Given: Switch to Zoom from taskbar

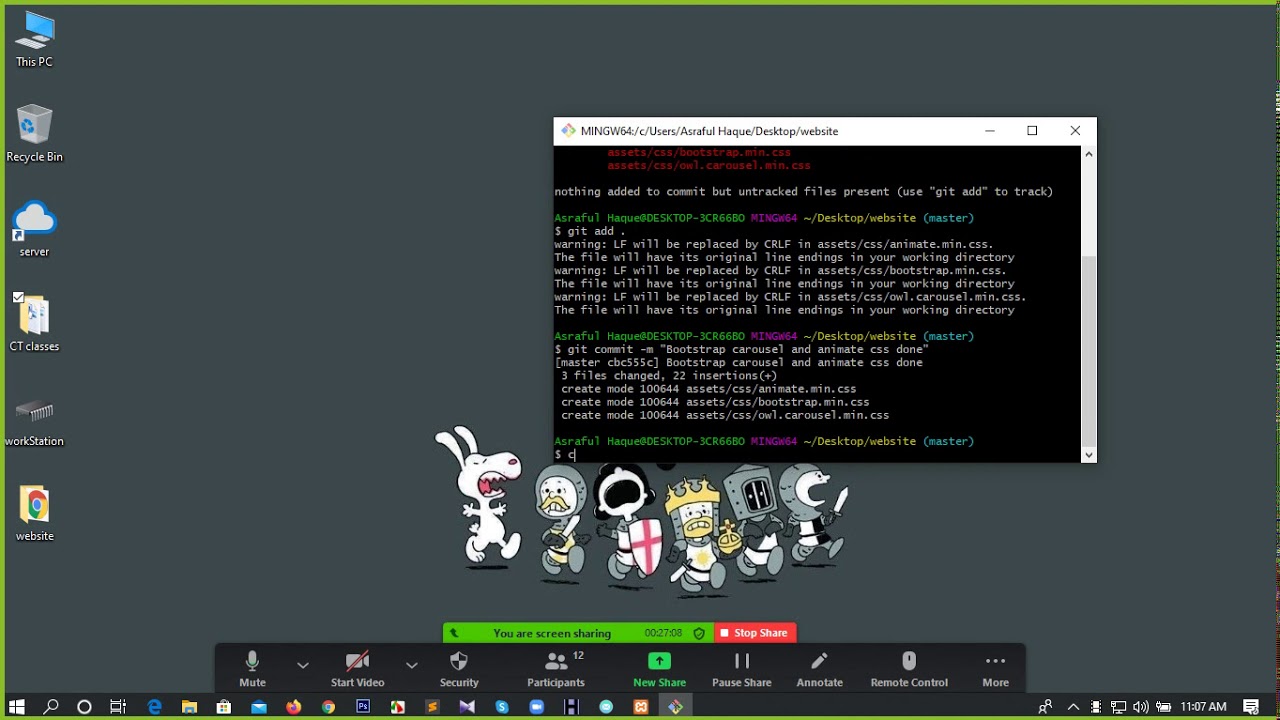Looking at the screenshot, I should click(536, 707).
